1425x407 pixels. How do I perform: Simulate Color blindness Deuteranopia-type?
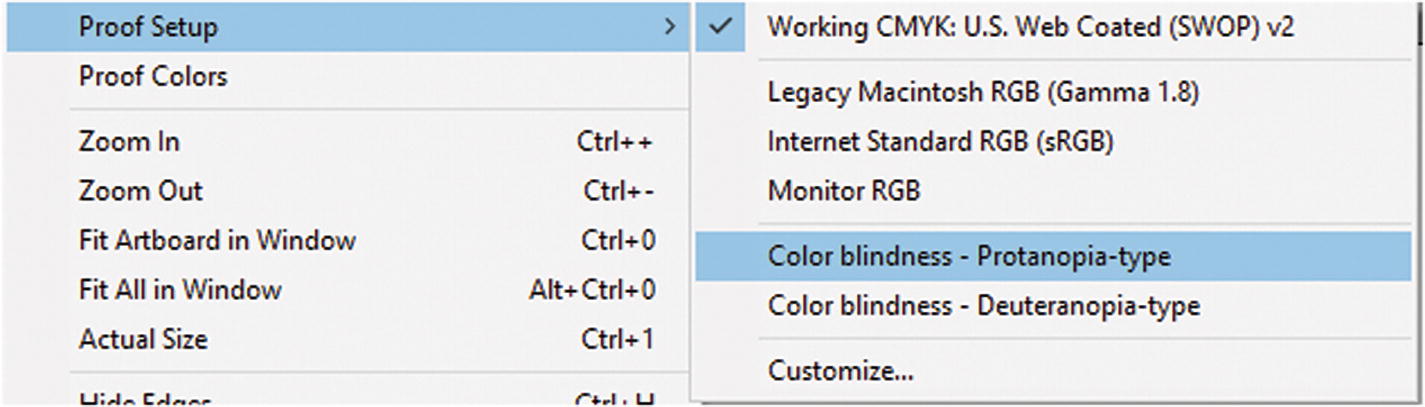983,306
